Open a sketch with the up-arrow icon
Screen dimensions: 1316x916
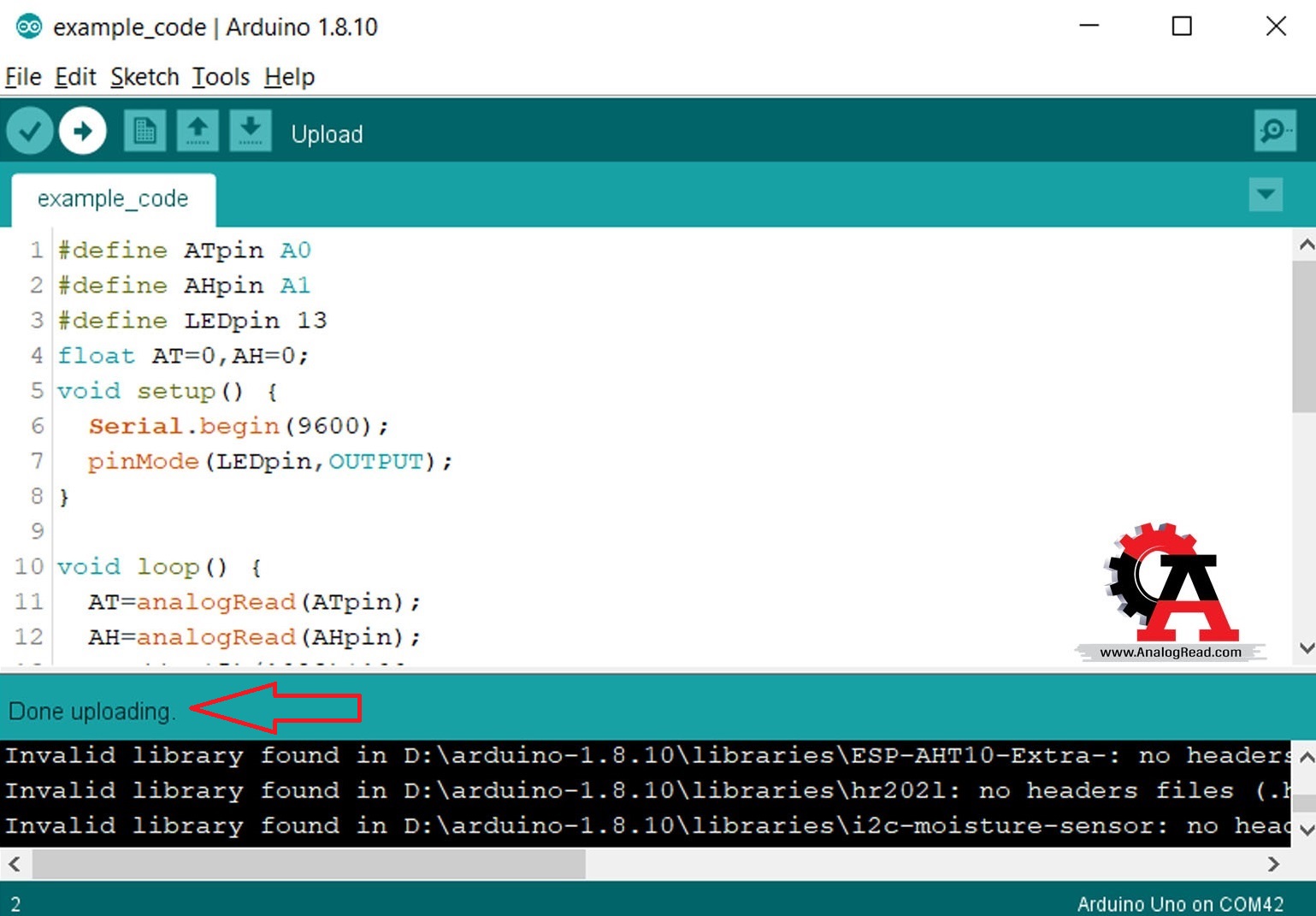click(198, 131)
